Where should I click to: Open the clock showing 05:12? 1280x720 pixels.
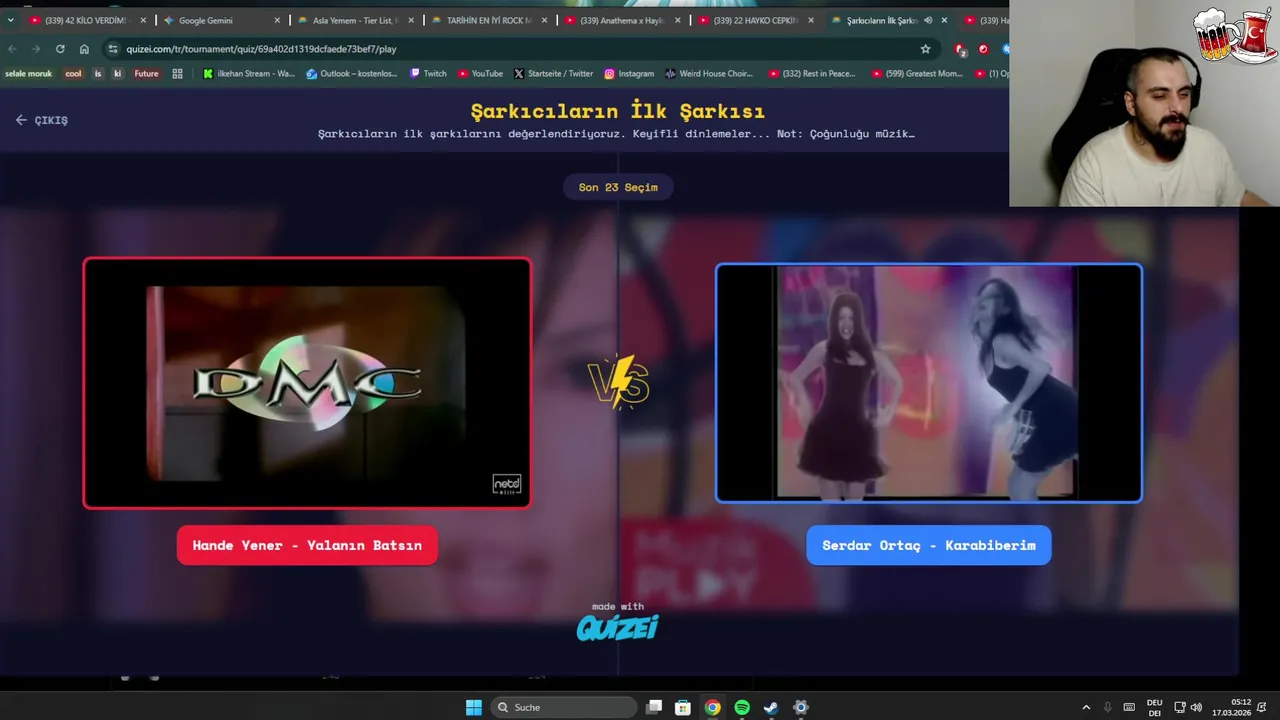pos(1231,707)
